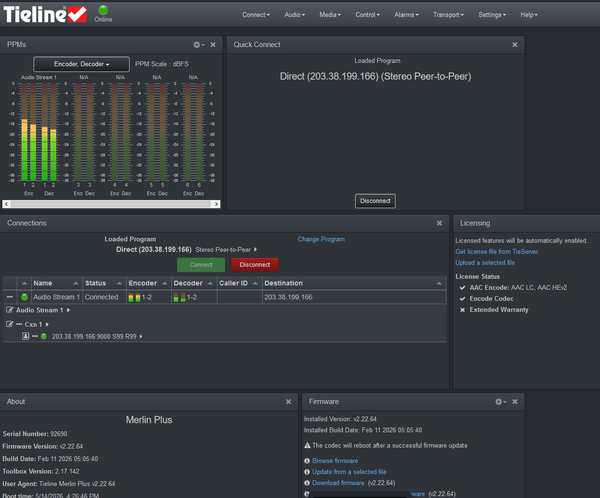Click green status dot in Audio Stream 1 row
This screenshot has width=600, height=498.
(24, 297)
